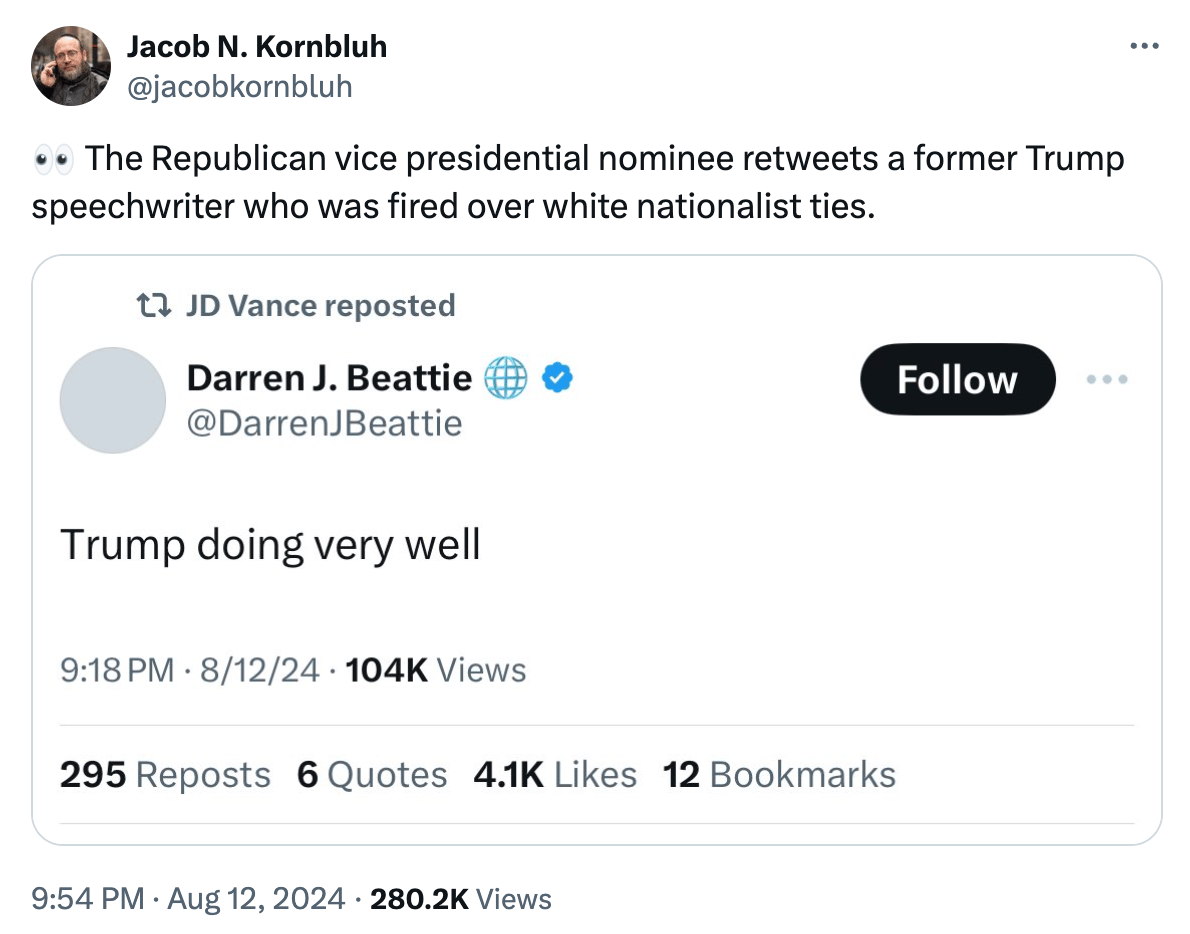Image resolution: width=1190 pixels, height=934 pixels.
Task: Select the Darren J. Beattie display name
Action: pos(329,378)
